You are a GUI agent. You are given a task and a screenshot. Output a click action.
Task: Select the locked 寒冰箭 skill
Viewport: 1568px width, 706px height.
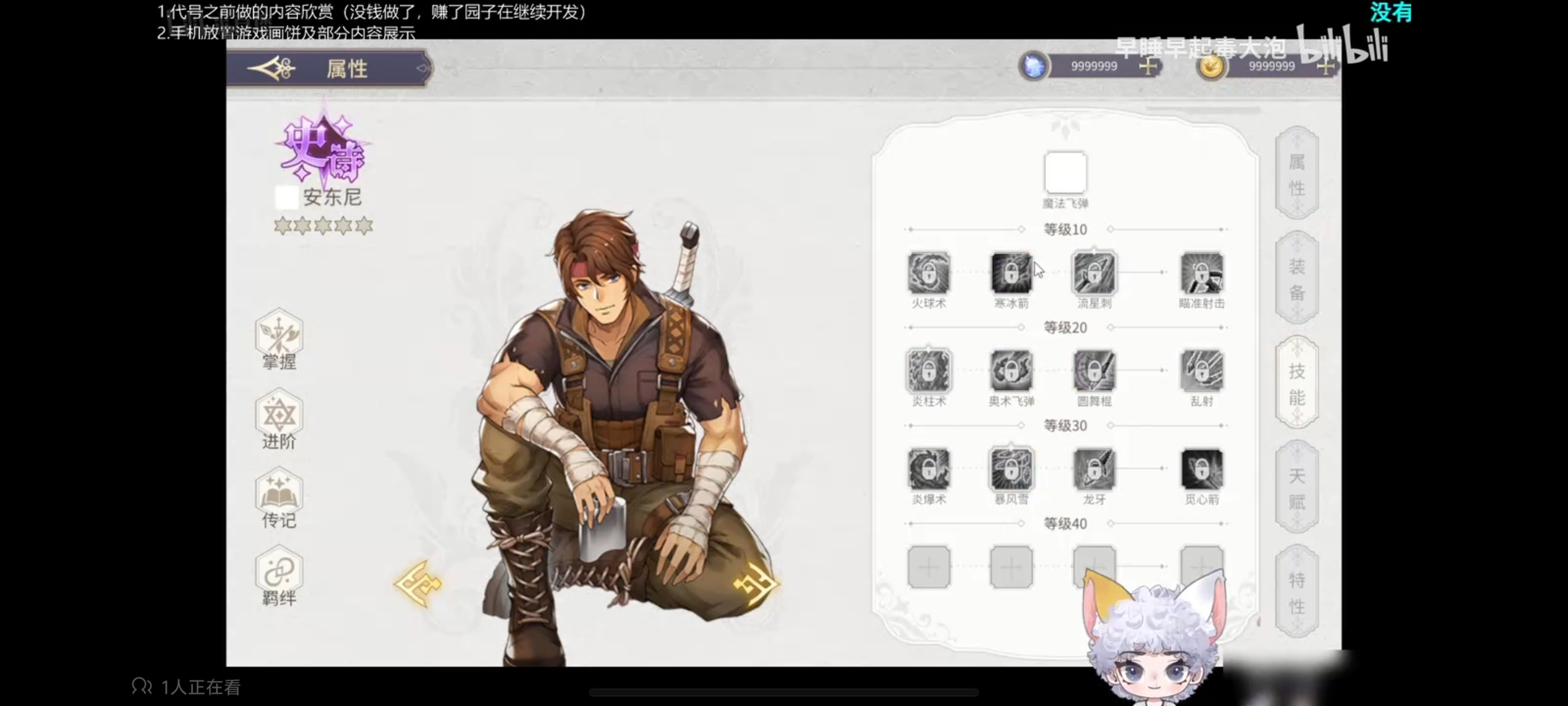pos(1011,272)
